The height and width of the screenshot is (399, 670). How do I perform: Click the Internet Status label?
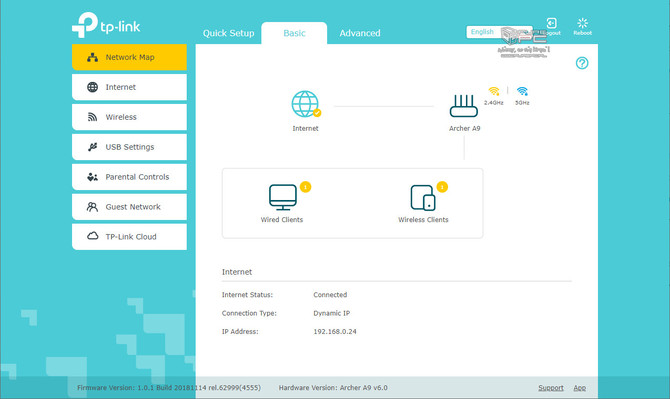[247, 295]
